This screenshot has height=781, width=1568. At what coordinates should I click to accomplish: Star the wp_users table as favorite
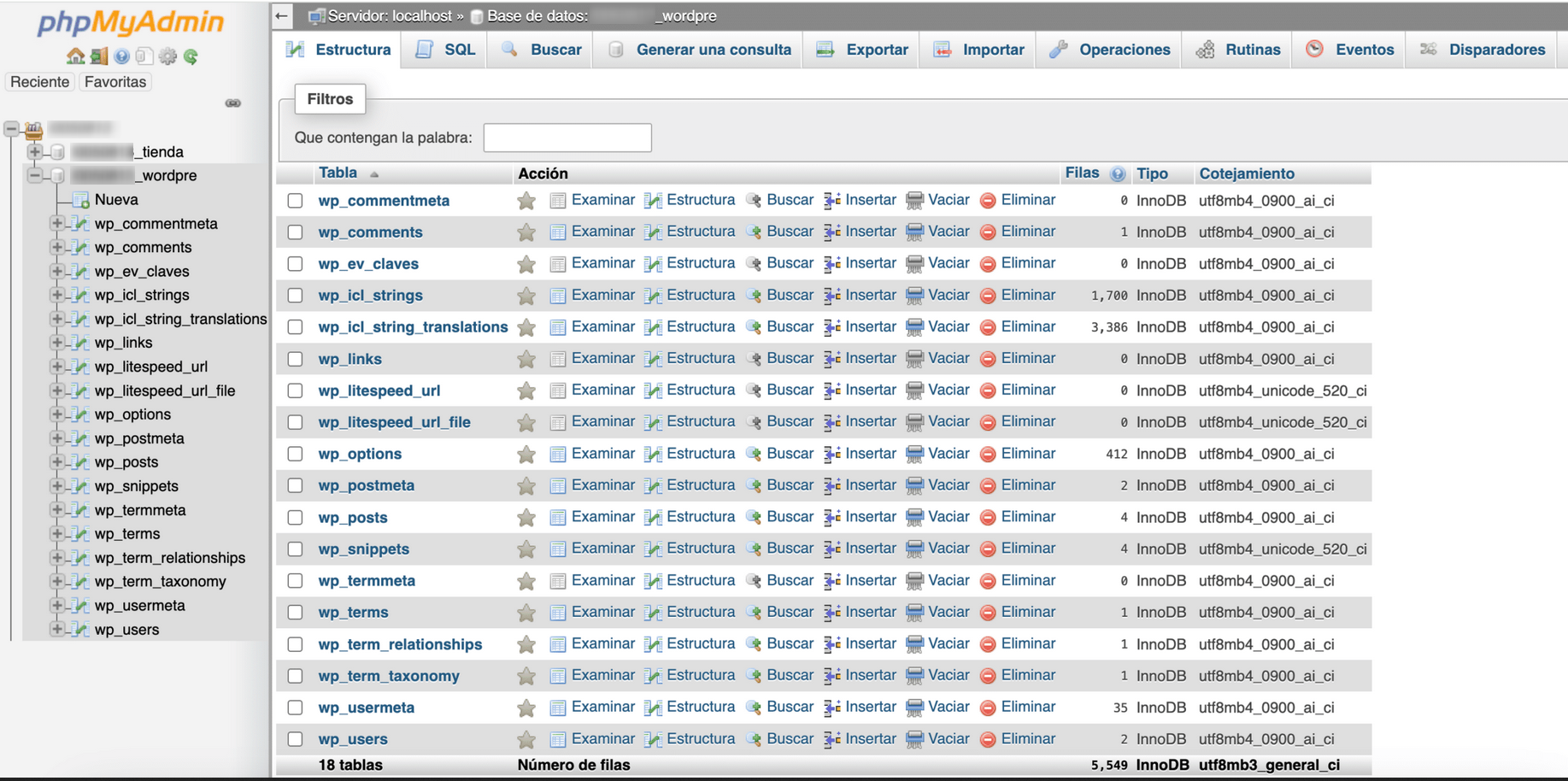click(526, 739)
